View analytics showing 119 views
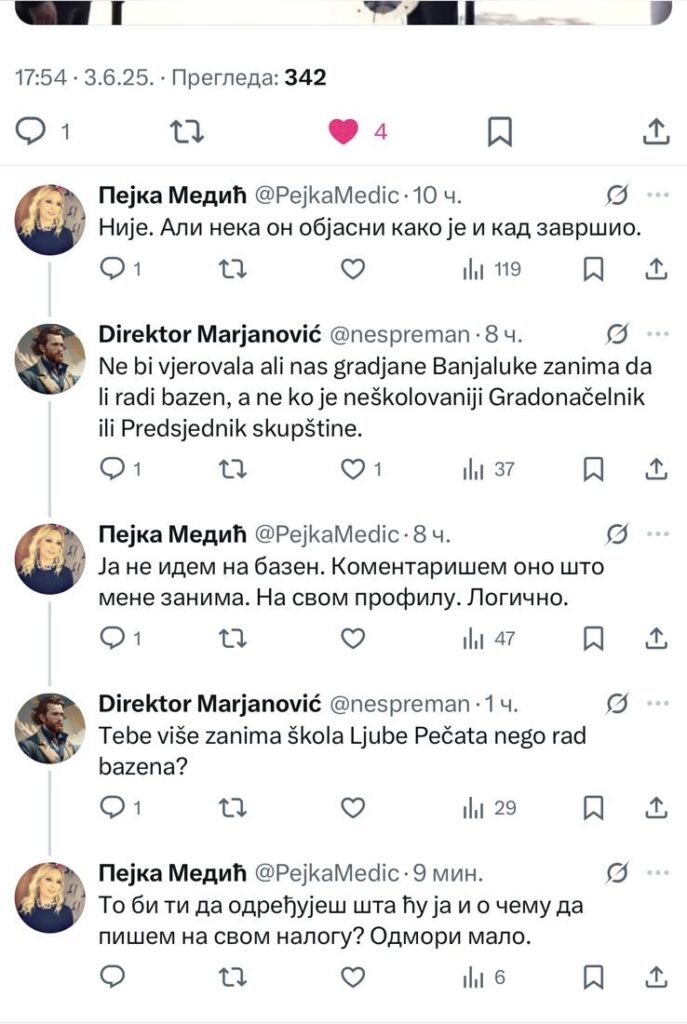This screenshot has height=1024, width=687. click(491, 269)
